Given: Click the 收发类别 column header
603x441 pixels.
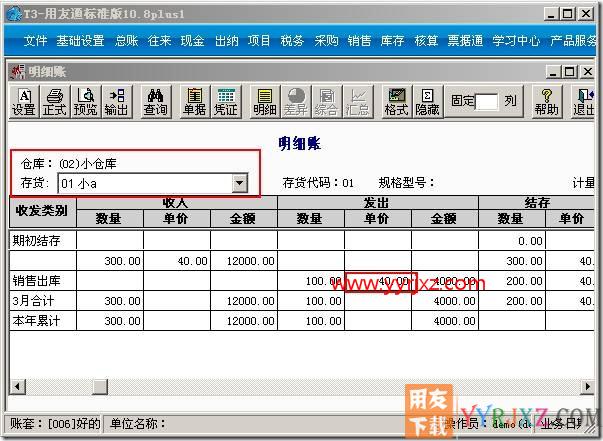Looking at the screenshot, I should click(x=42, y=211).
